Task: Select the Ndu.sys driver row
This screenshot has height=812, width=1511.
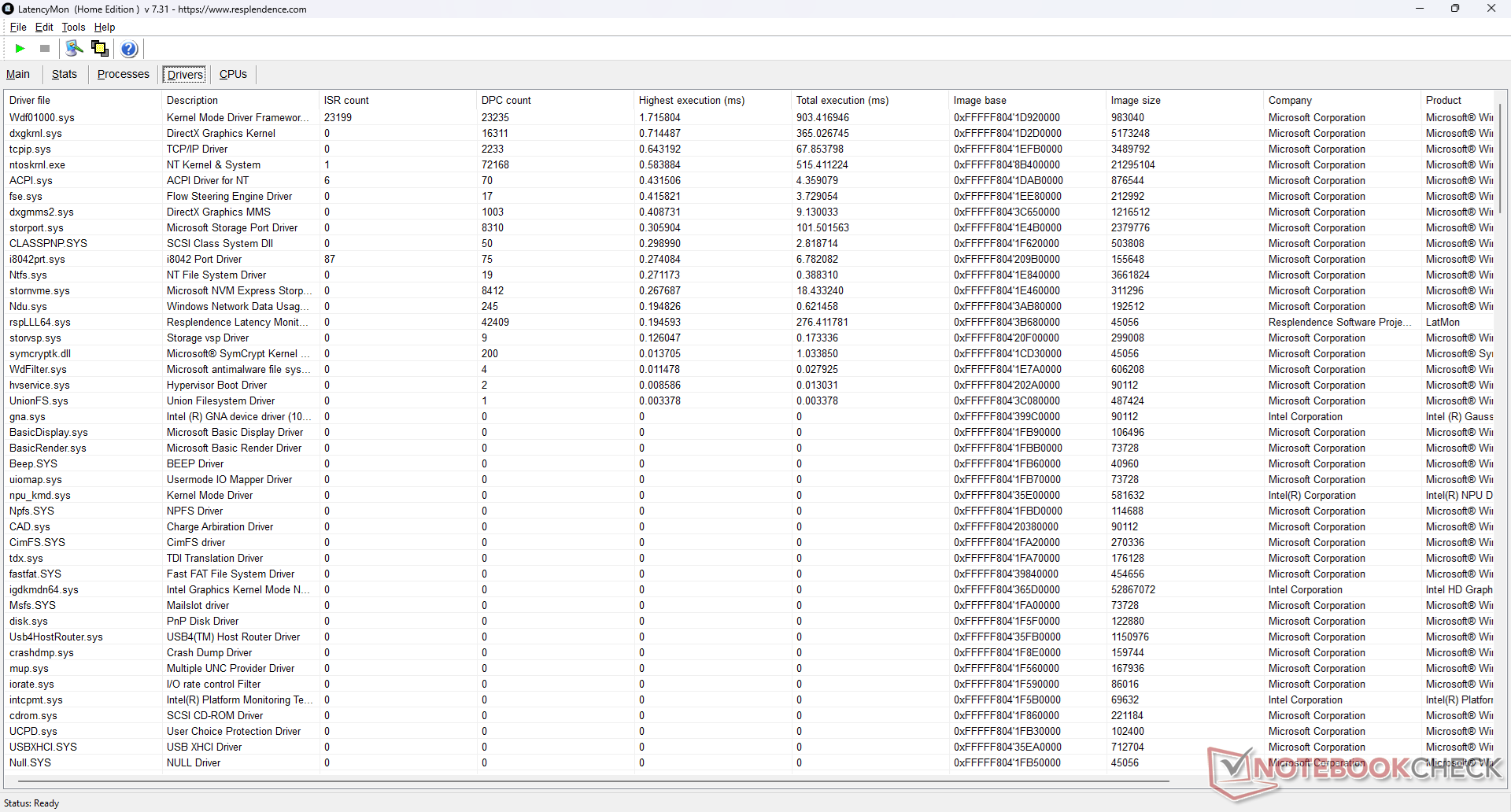Action: pos(749,306)
